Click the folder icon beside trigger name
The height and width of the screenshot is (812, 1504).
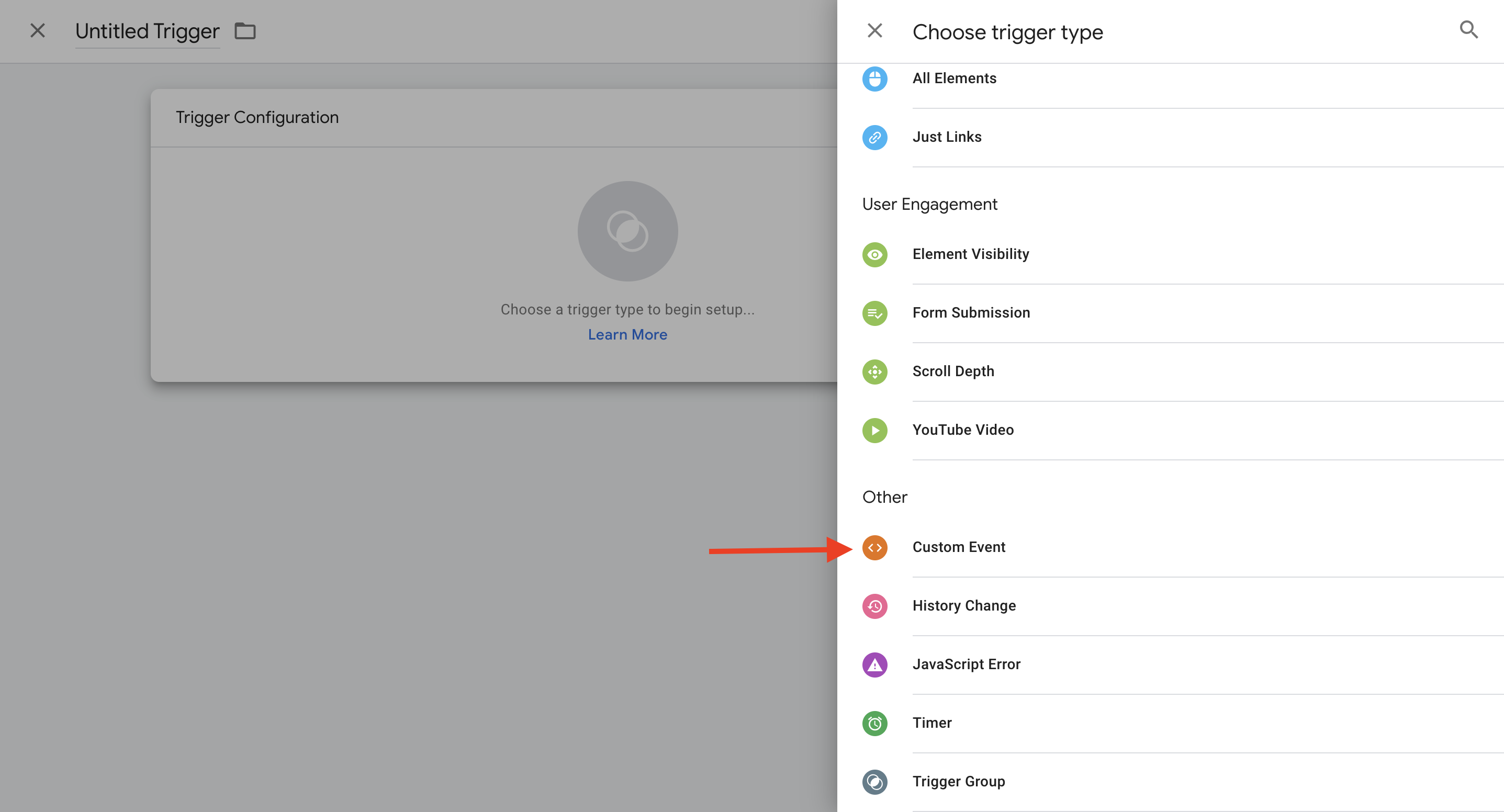[244, 31]
